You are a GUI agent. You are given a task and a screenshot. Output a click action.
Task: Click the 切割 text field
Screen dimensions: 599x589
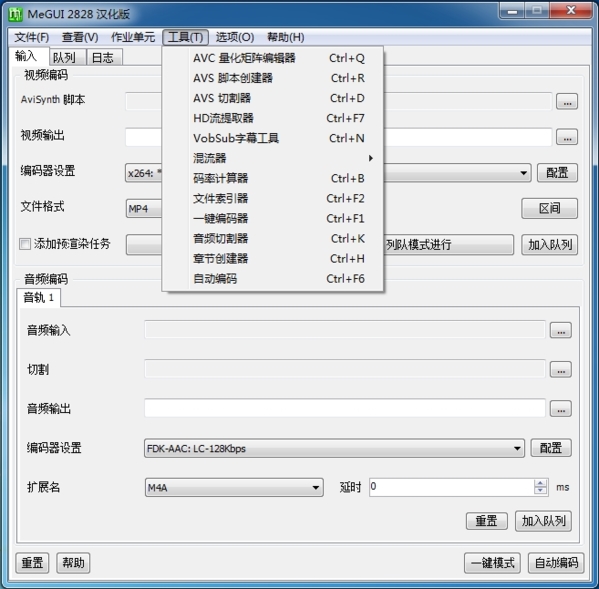[345, 369]
